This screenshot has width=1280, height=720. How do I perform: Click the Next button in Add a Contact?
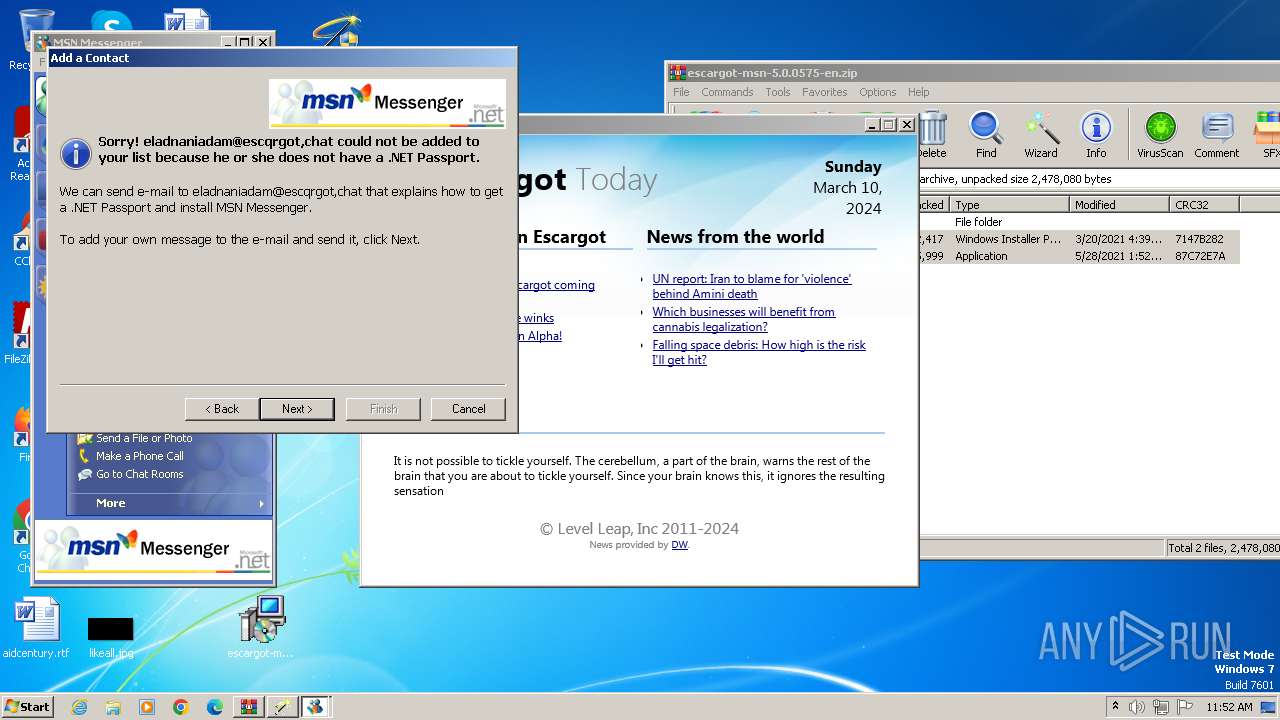point(297,409)
